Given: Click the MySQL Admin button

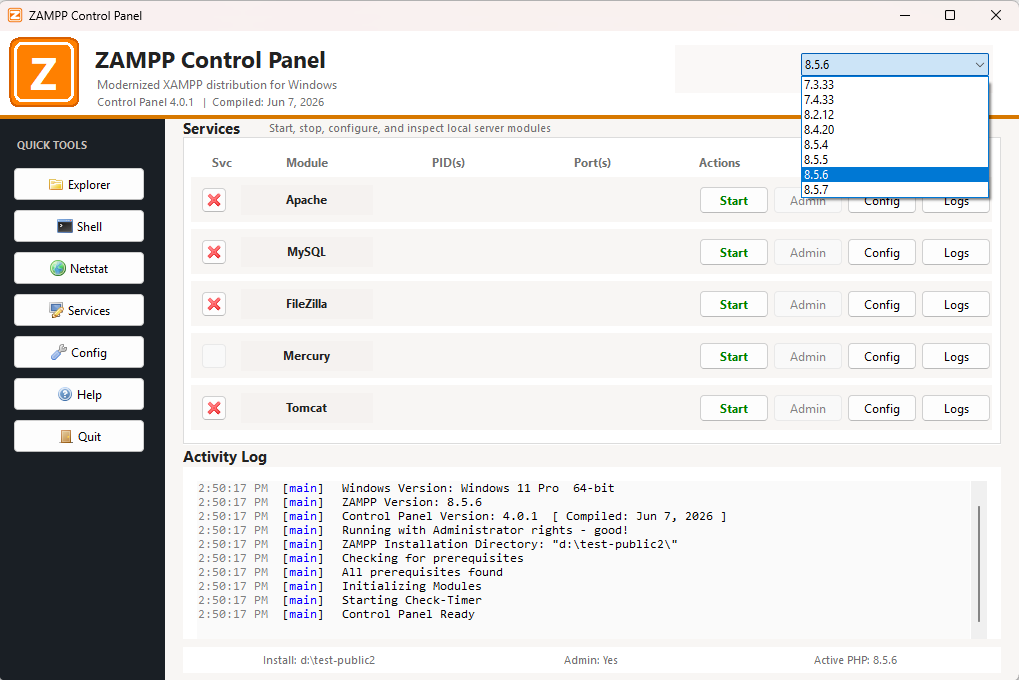Looking at the screenshot, I should [808, 252].
